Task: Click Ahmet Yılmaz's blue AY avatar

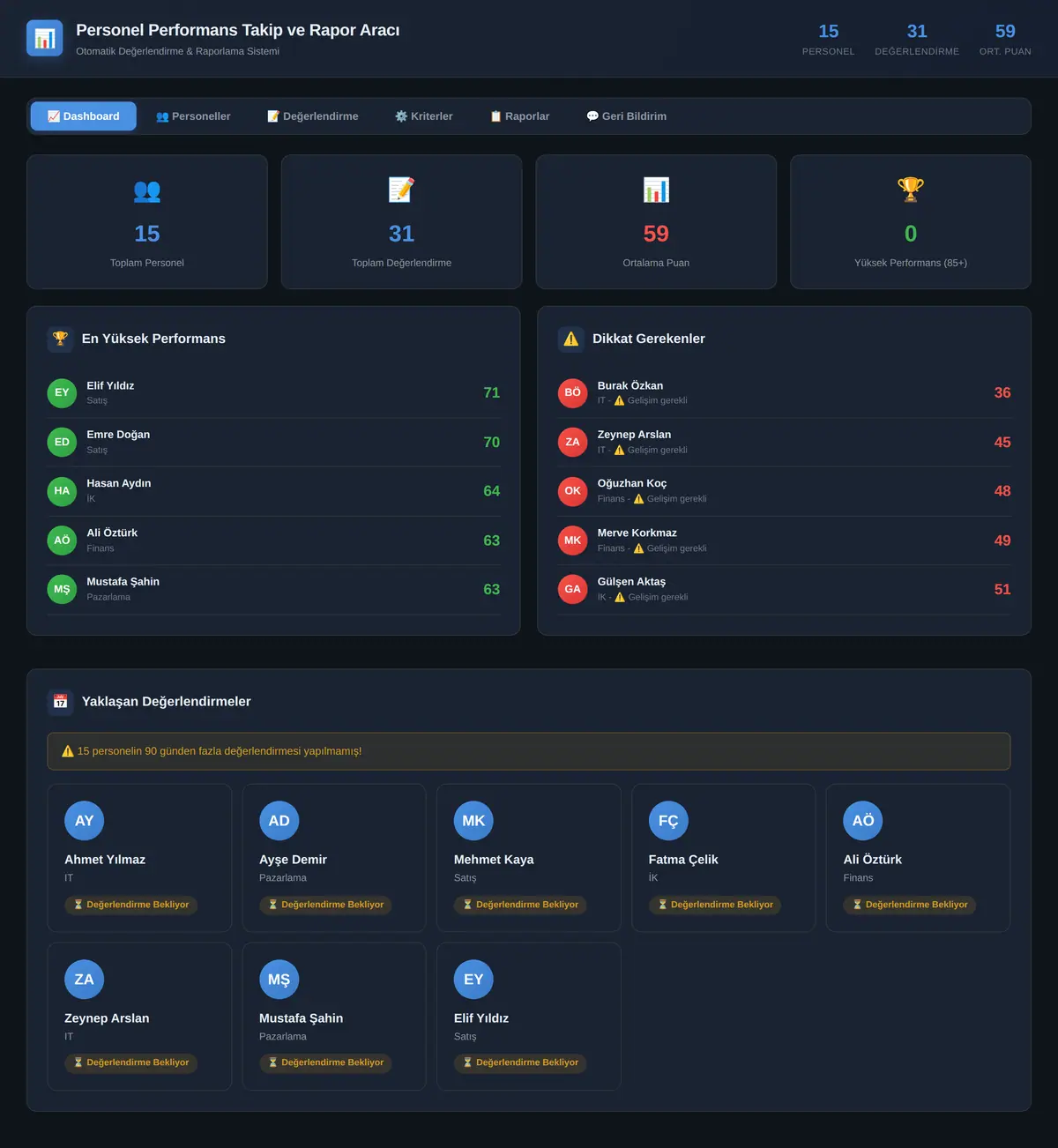Action: pyautogui.click(x=85, y=821)
